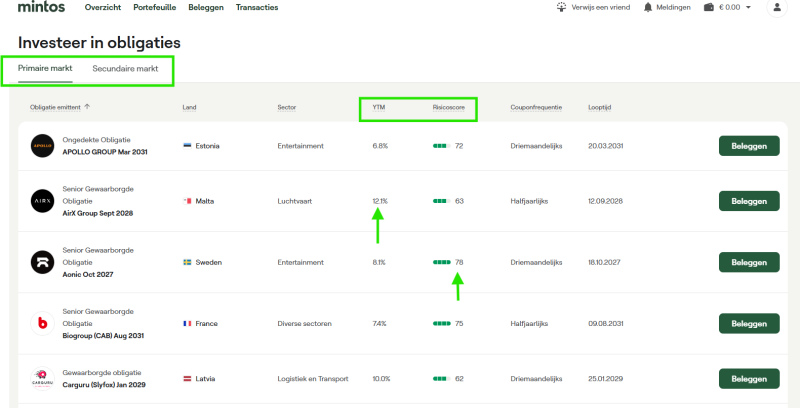This screenshot has width=800, height=408.
Task: Click the 7.4% YTM value
Action: (x=380, y=323)
